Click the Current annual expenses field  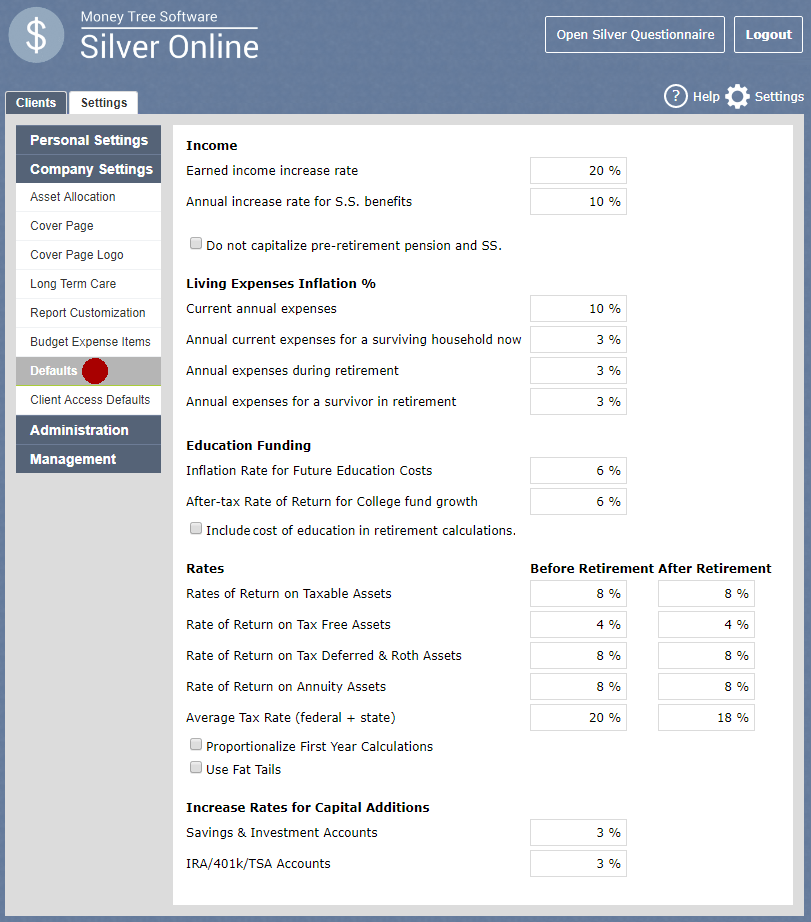click(x=578, y=309)
